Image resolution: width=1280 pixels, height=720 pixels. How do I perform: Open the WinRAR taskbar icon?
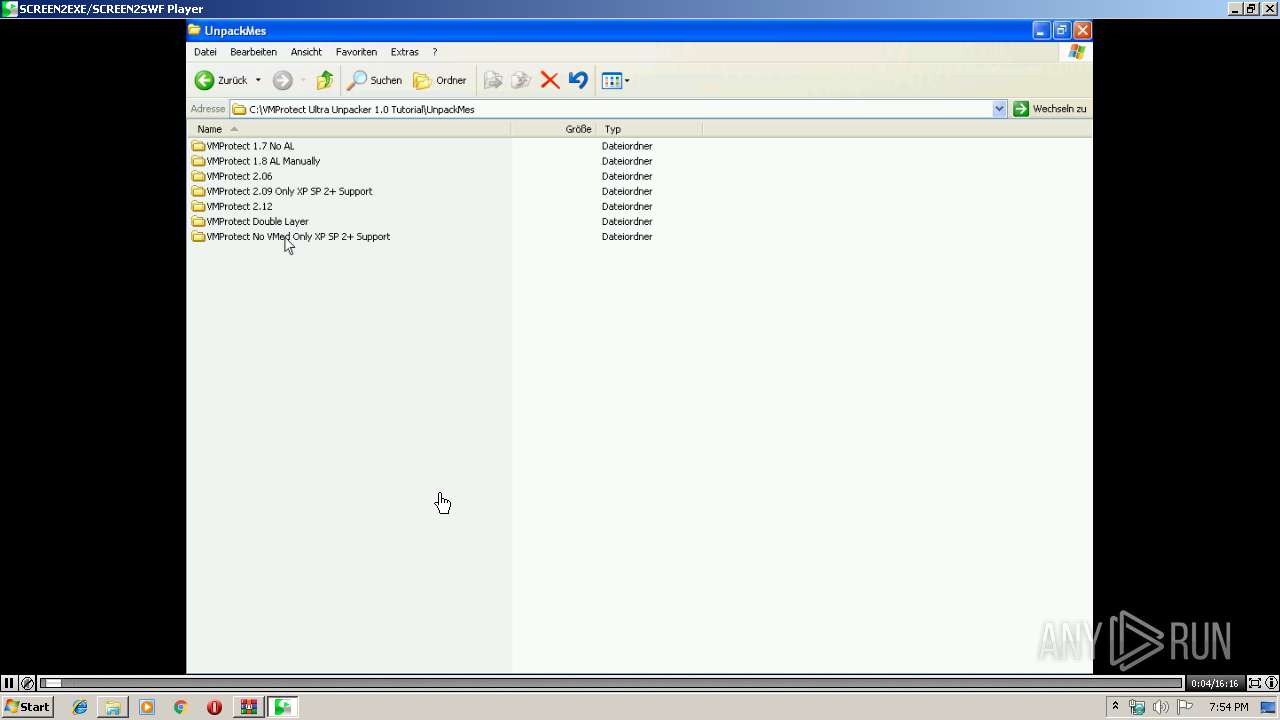248,707
